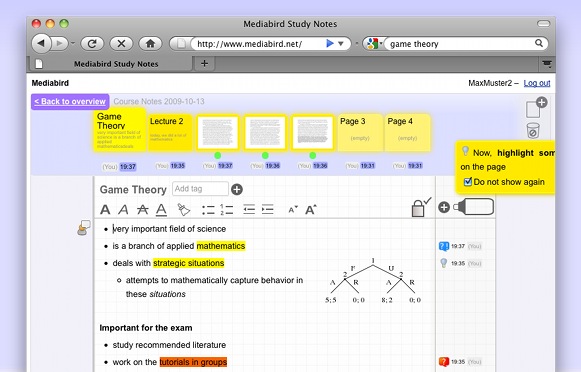Stop loading the page
The width and height of the screenshot is (581, 372).
click(x=121, y=44)
